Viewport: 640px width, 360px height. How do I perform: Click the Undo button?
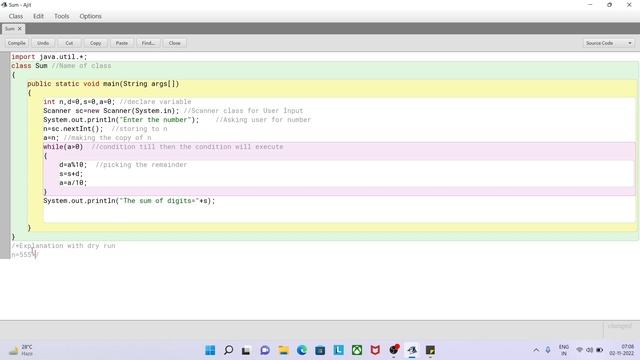(43, 43)
